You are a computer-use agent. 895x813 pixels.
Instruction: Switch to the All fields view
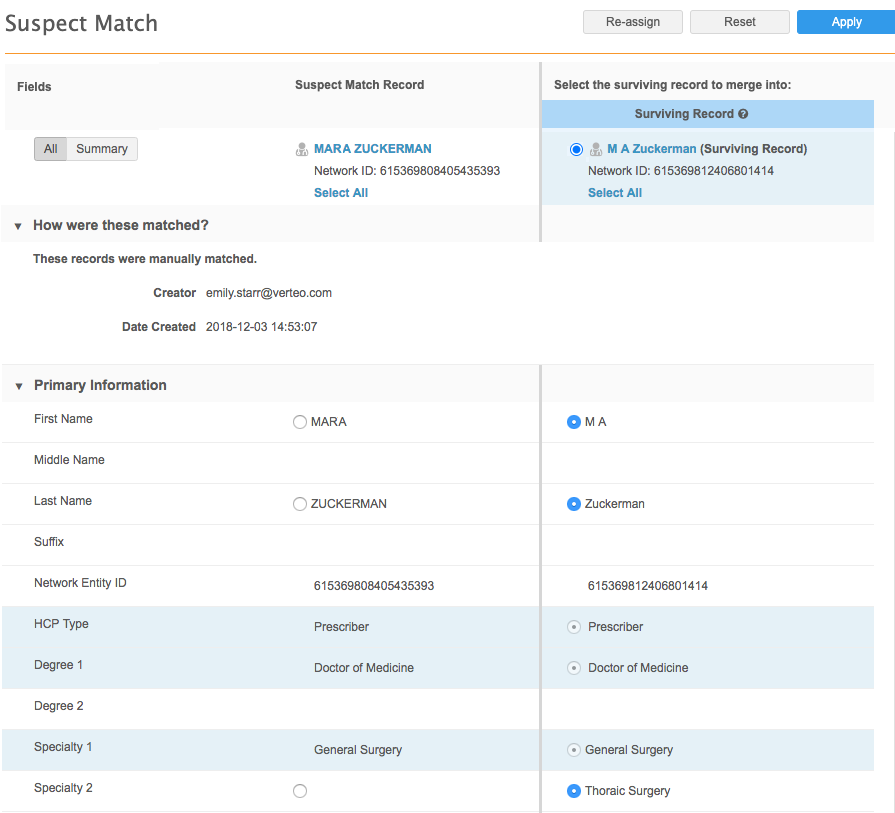[x=50, y=149]
